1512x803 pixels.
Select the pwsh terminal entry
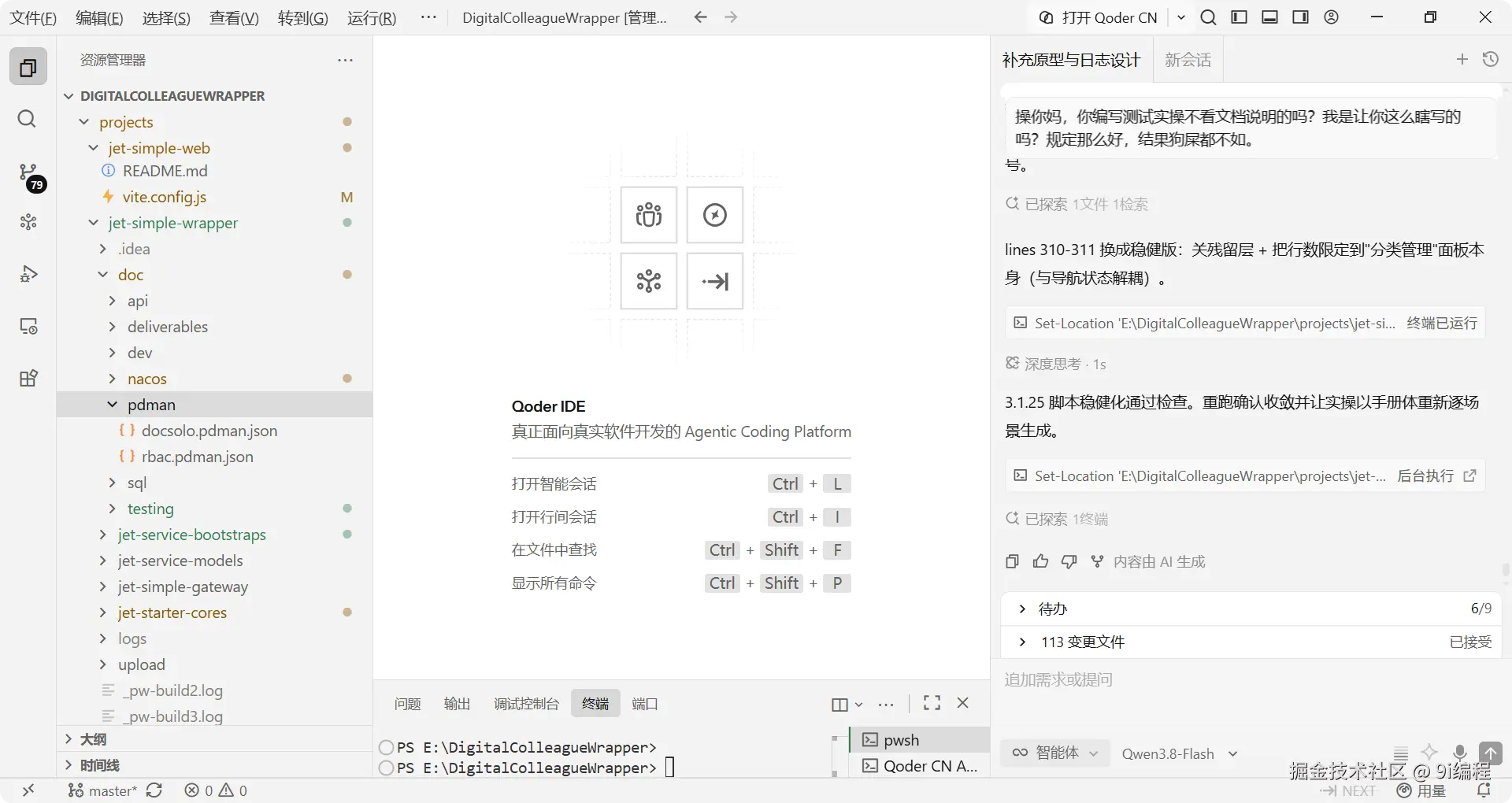[920, 739]
